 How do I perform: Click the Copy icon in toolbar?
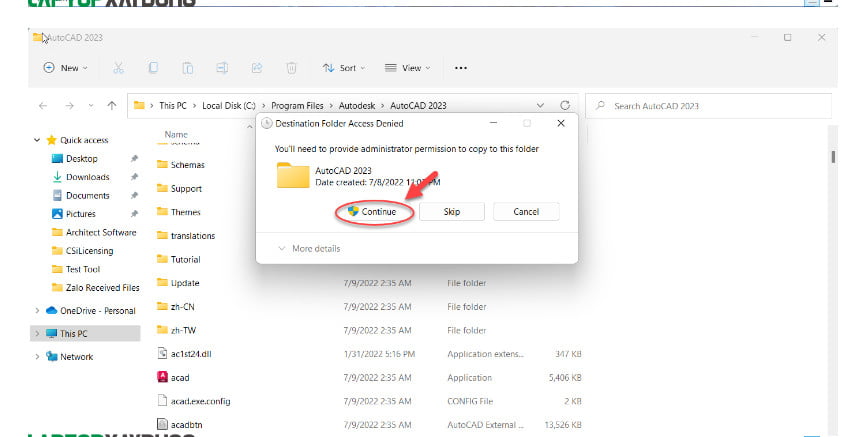tap(153, 68)
